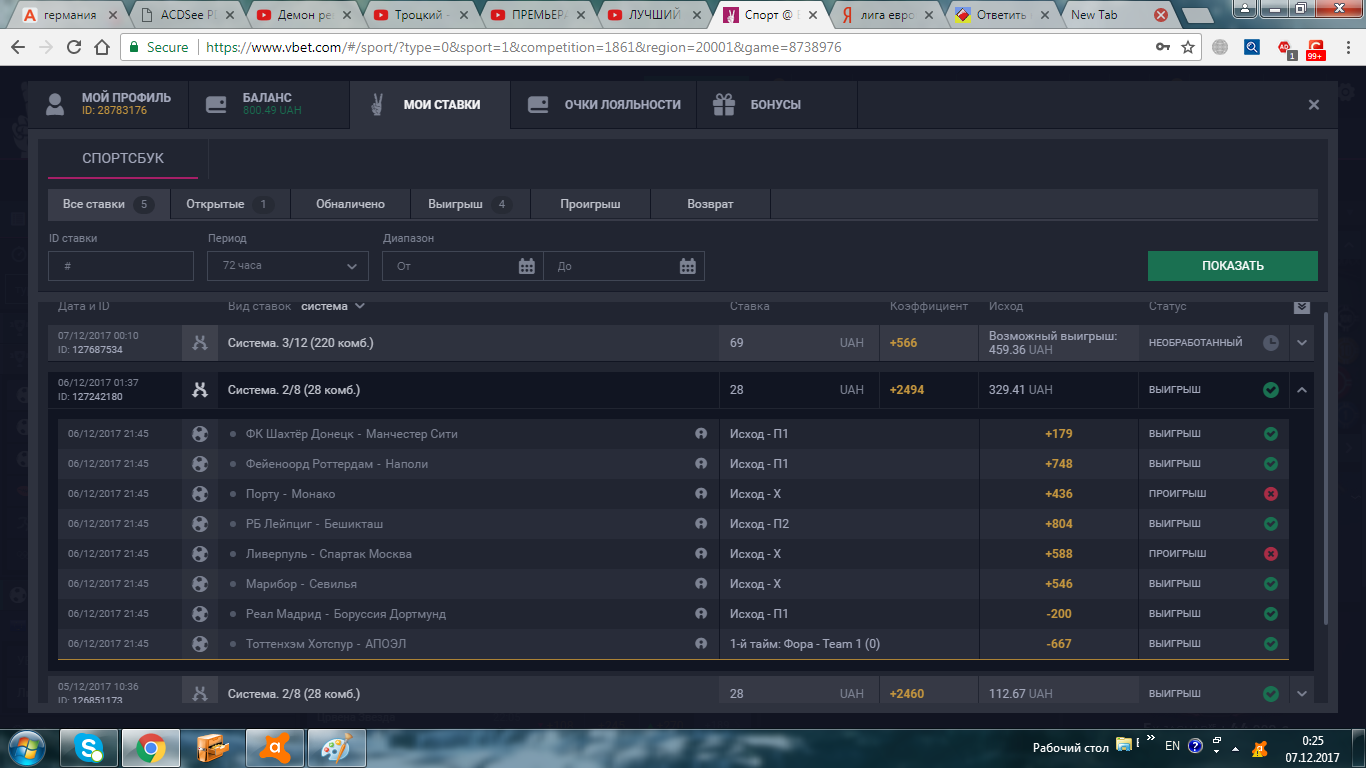
Task: Click system icon for bet 127242180
Action: [200, 390]
